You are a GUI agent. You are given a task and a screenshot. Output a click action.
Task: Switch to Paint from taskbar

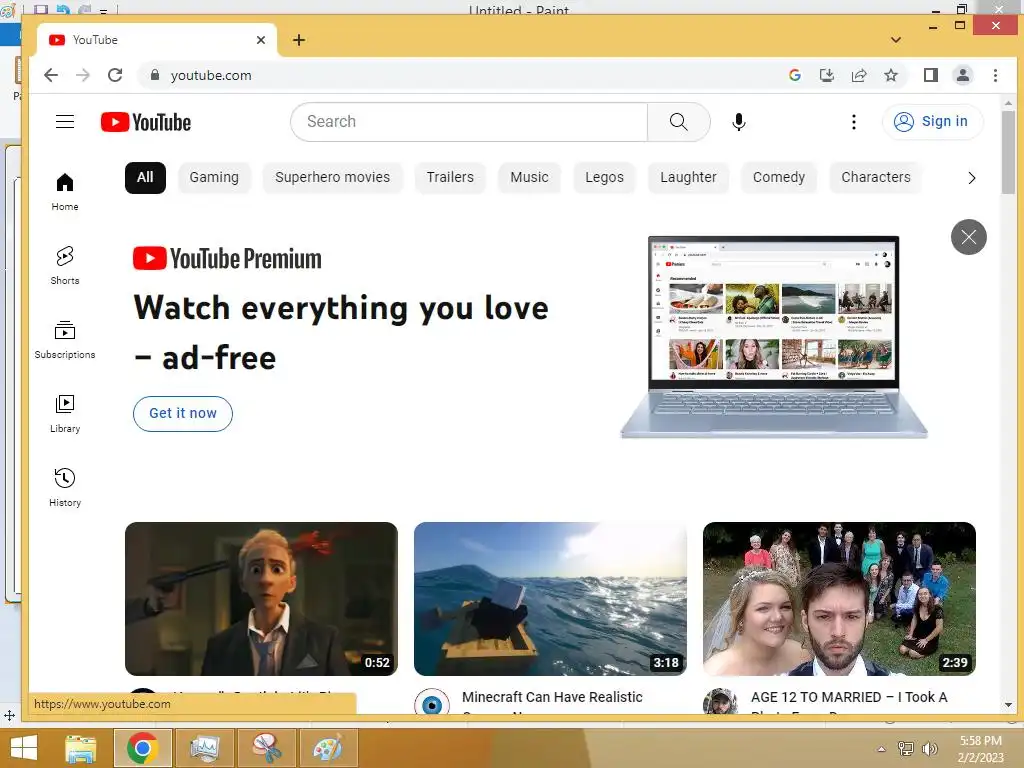[328, 748]
